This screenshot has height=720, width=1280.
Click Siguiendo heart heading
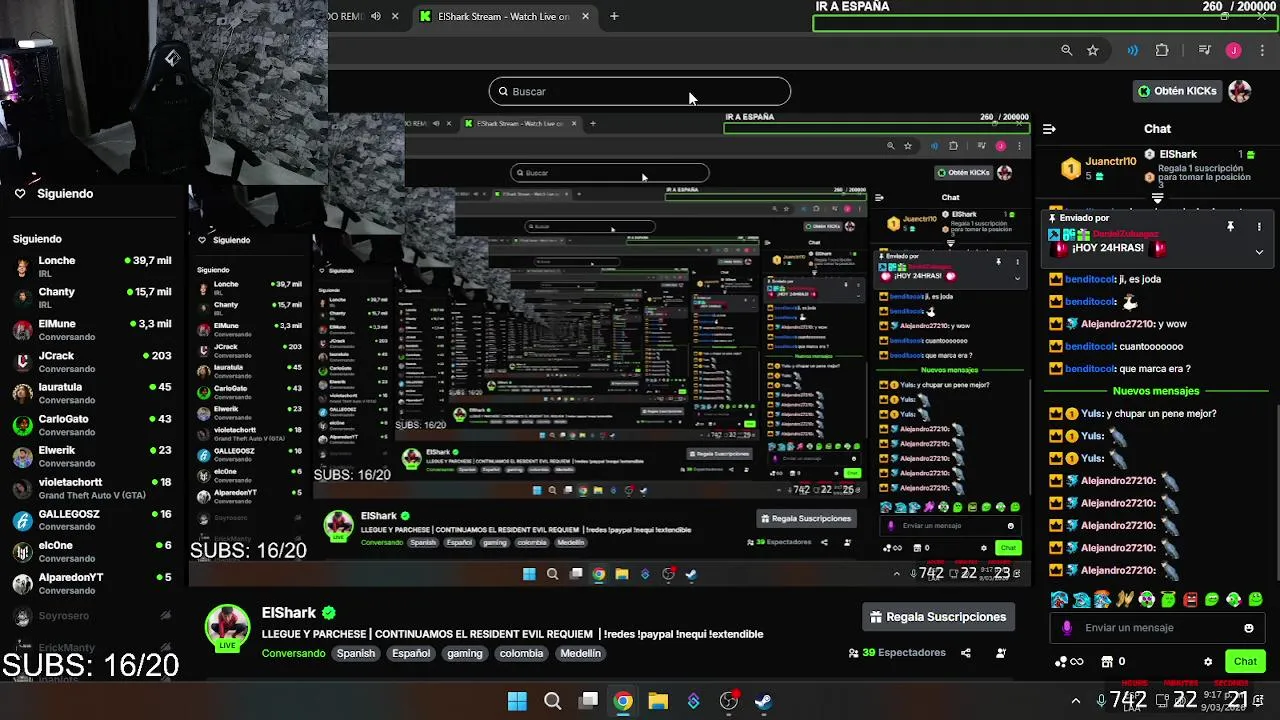click(53, 194)
